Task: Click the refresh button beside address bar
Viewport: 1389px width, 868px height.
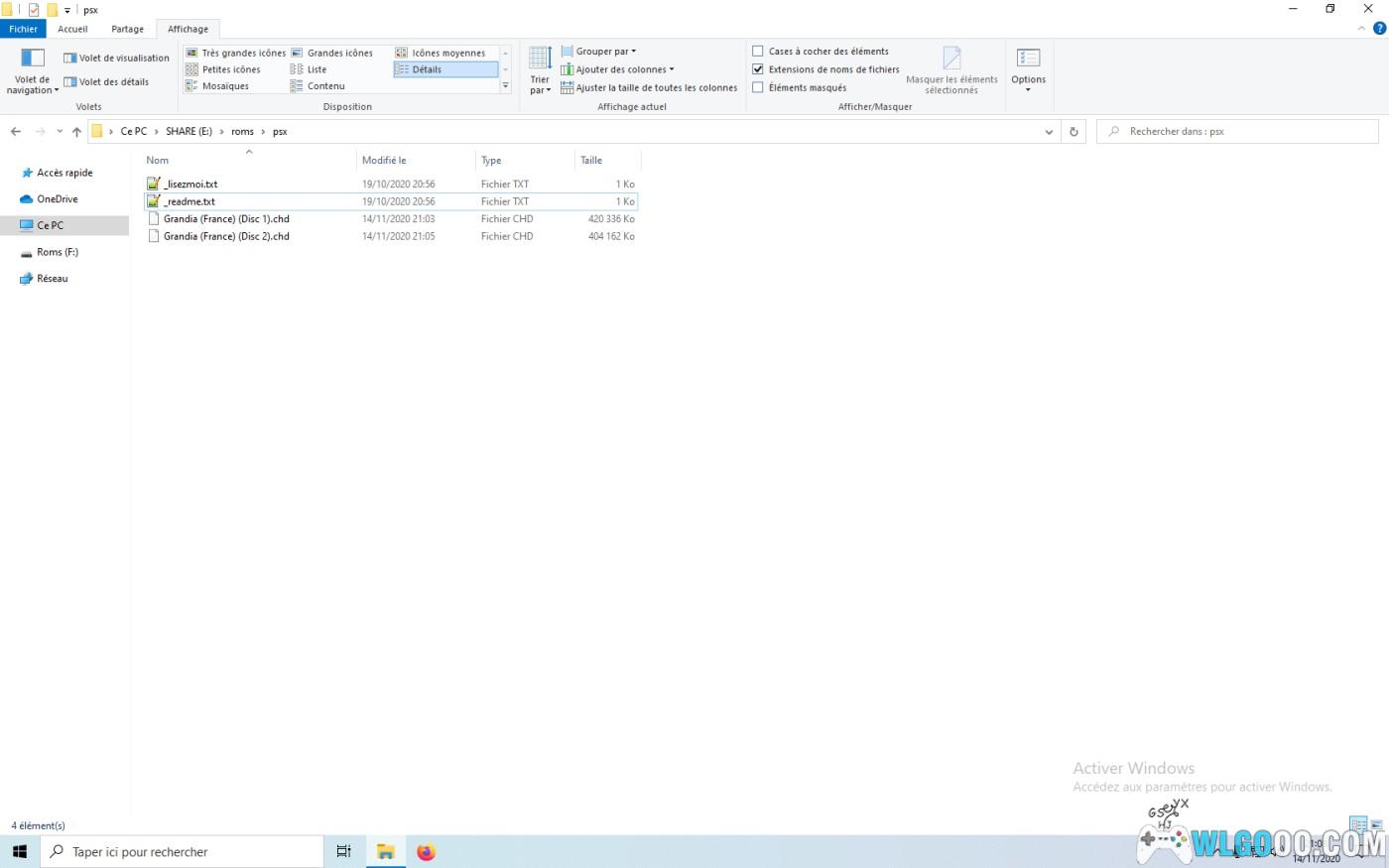Action: [x=1073, y=131]
